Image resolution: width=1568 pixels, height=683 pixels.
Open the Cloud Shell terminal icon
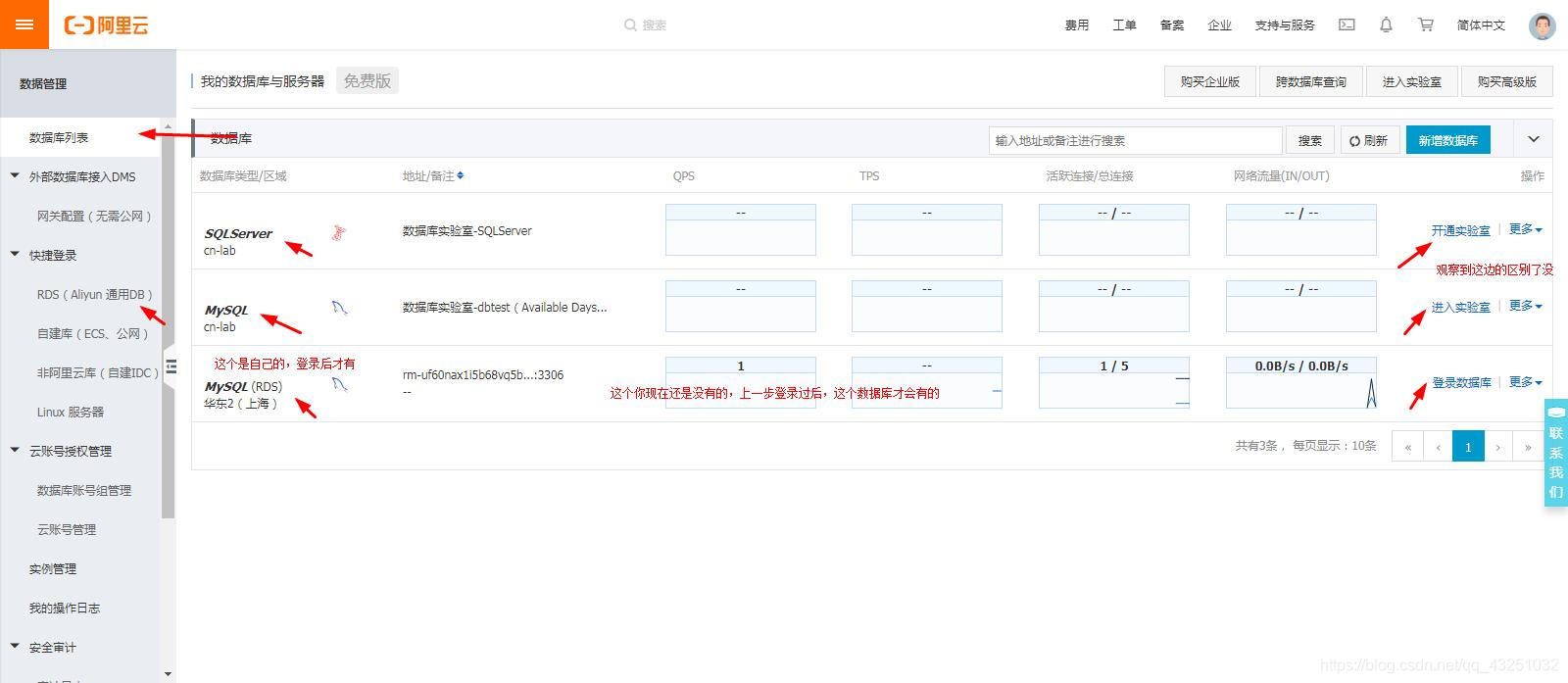(1347, 25)
